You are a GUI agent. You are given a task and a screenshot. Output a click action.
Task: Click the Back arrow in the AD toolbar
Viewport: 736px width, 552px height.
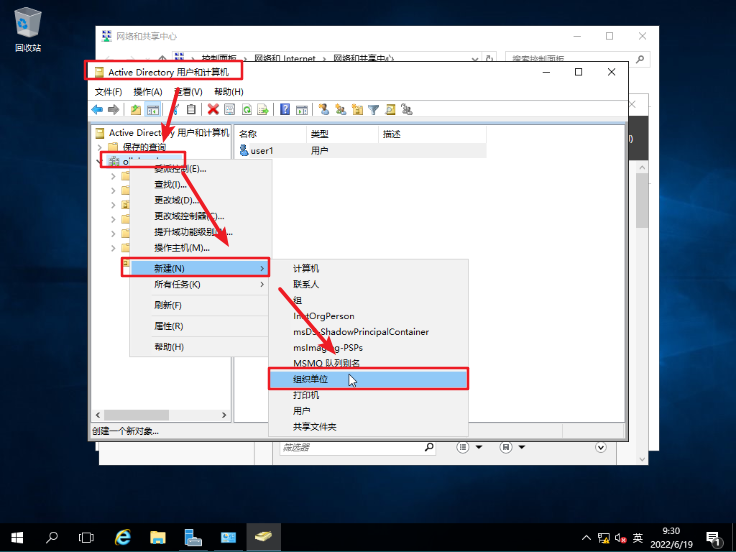(x=97, y=110)
